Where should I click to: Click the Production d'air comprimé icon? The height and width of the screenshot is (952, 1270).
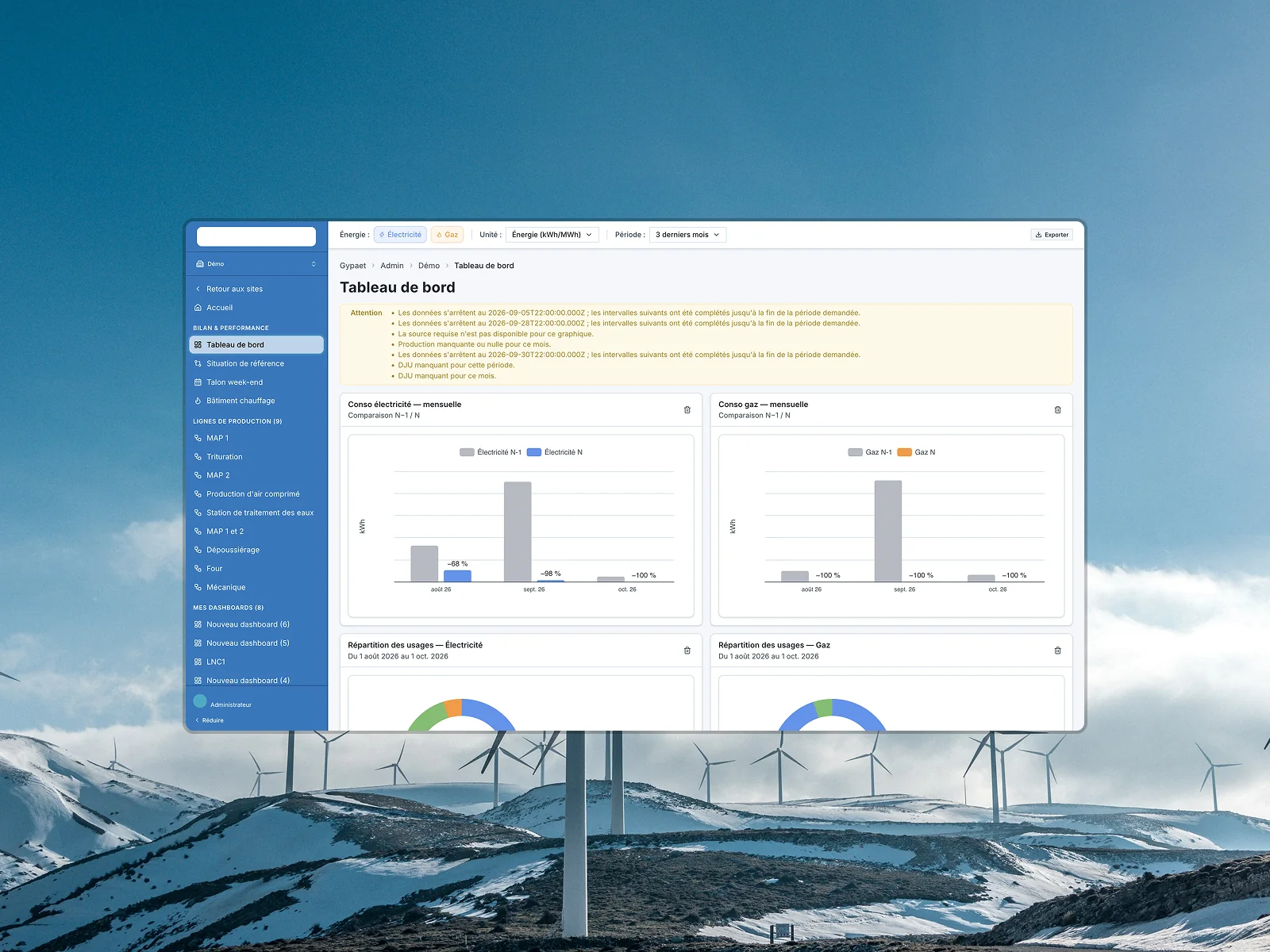pos(198,494)
